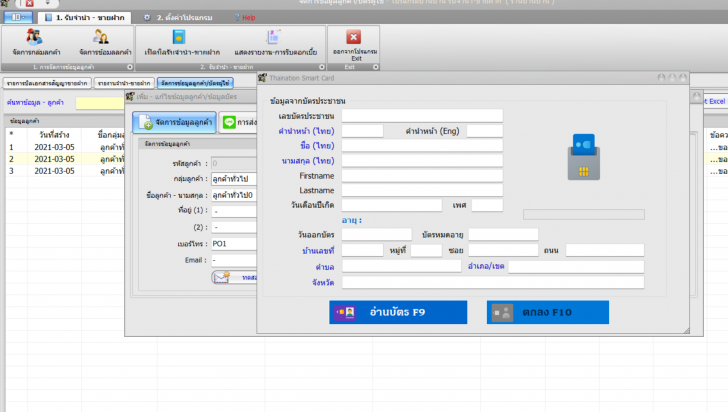Viewport: 728px width, 412px height.
Task: Click the card reading progress bar
Action: [x=584, y=214]
